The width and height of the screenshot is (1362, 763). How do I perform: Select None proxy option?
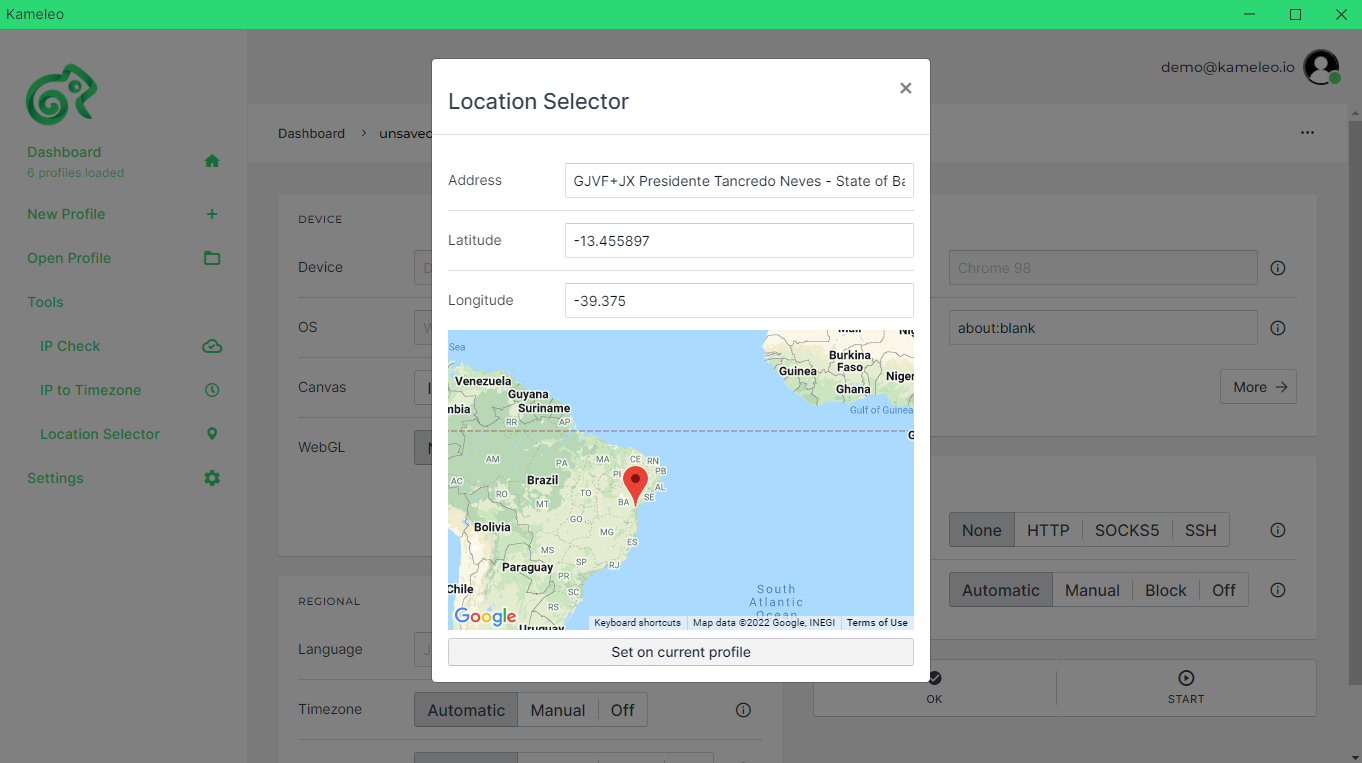(x=981, y=530)
